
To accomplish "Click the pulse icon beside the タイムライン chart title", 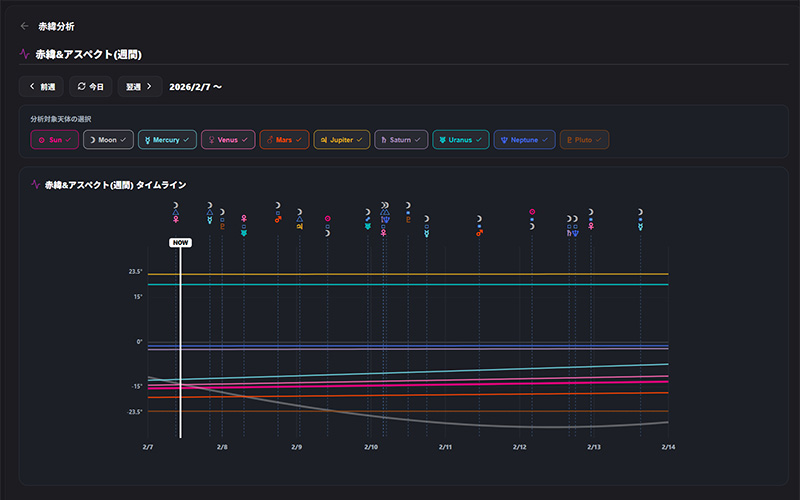I will [36, 185].
